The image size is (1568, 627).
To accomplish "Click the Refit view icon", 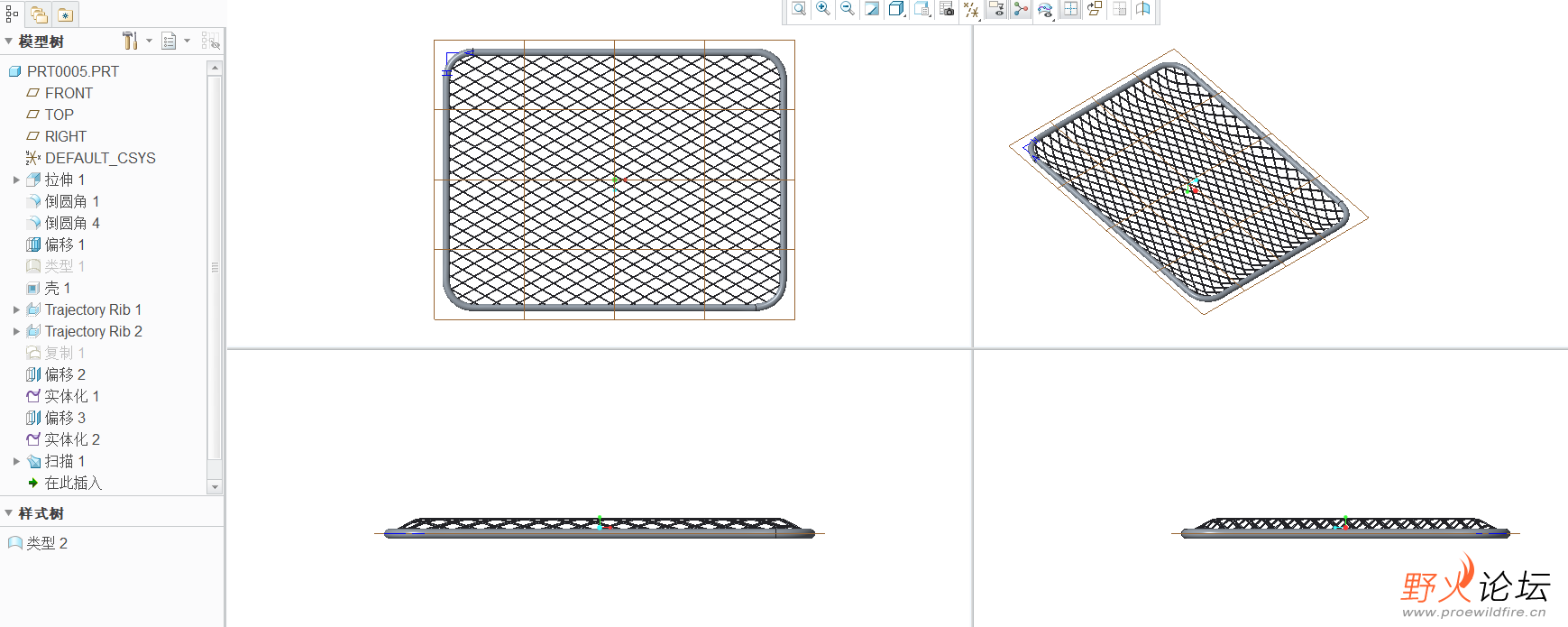I will pyautogui.click(x=799, y=9).
